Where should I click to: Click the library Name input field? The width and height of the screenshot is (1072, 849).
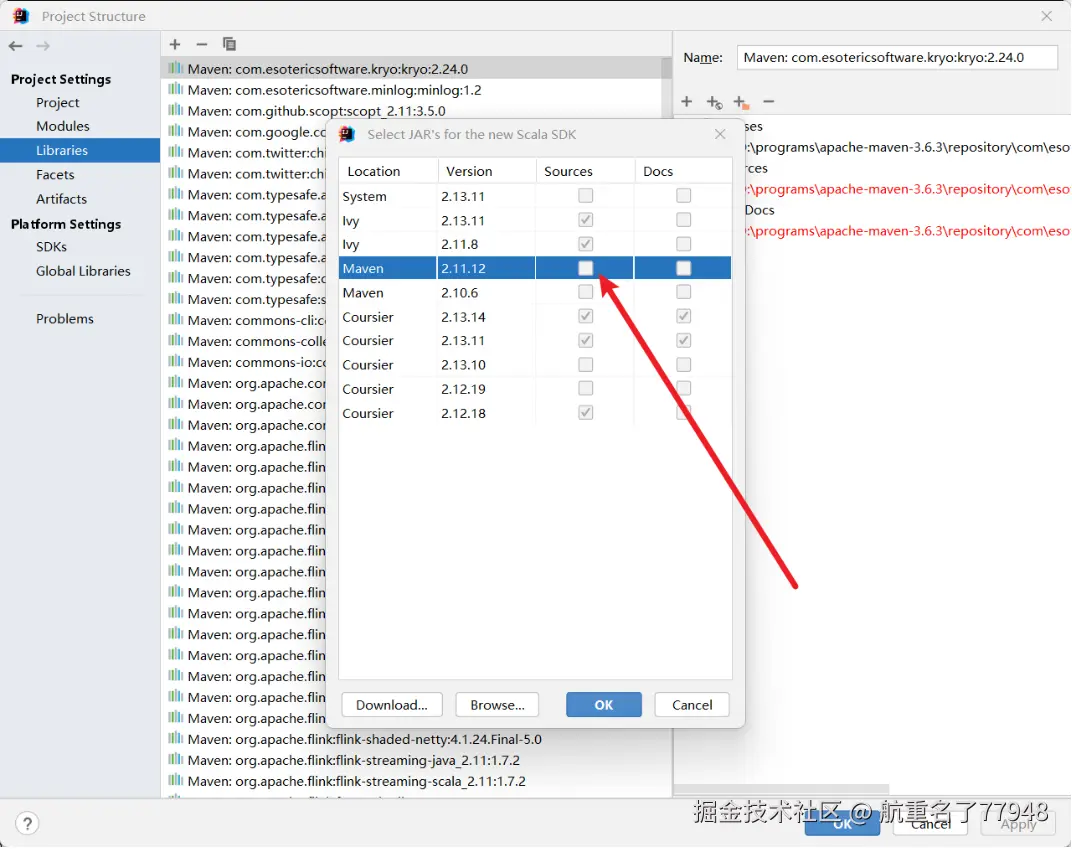[896, 58]
